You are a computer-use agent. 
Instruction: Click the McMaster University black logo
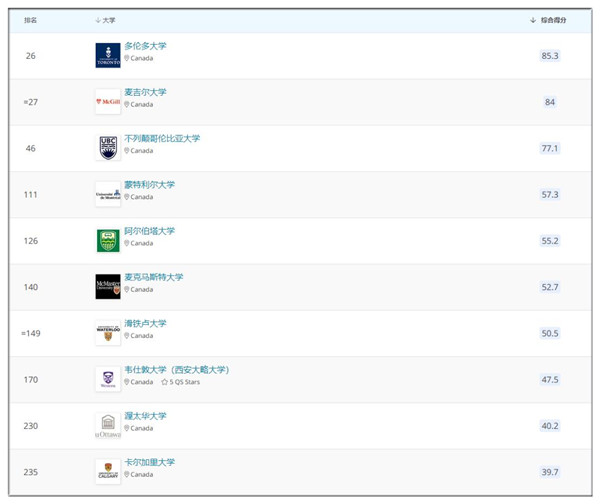[108, 287]
